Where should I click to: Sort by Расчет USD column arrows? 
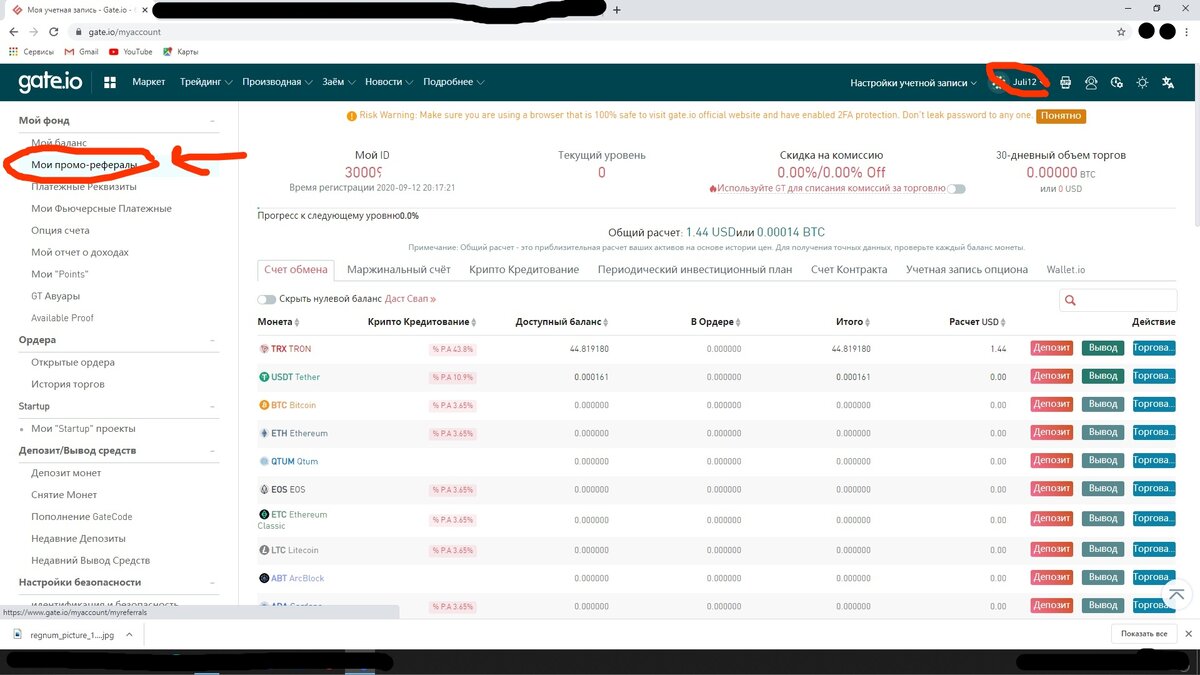pos(1004,322)
